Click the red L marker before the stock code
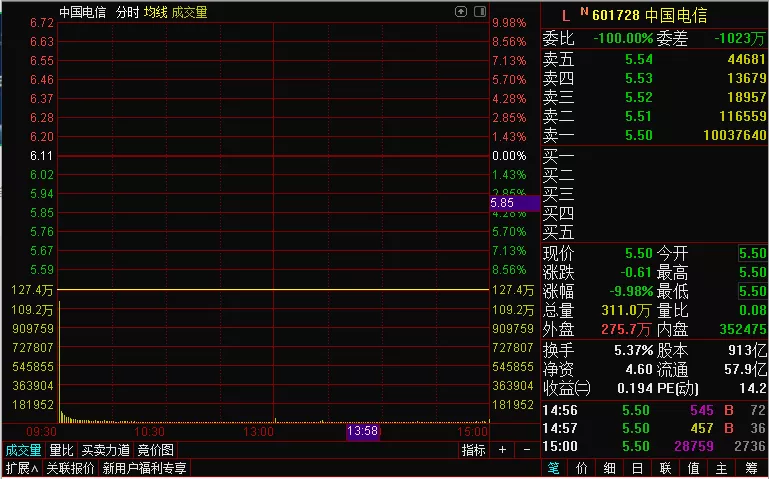This screenshot has height=479, width=770. pyautogui.click(x=565, y=15)
